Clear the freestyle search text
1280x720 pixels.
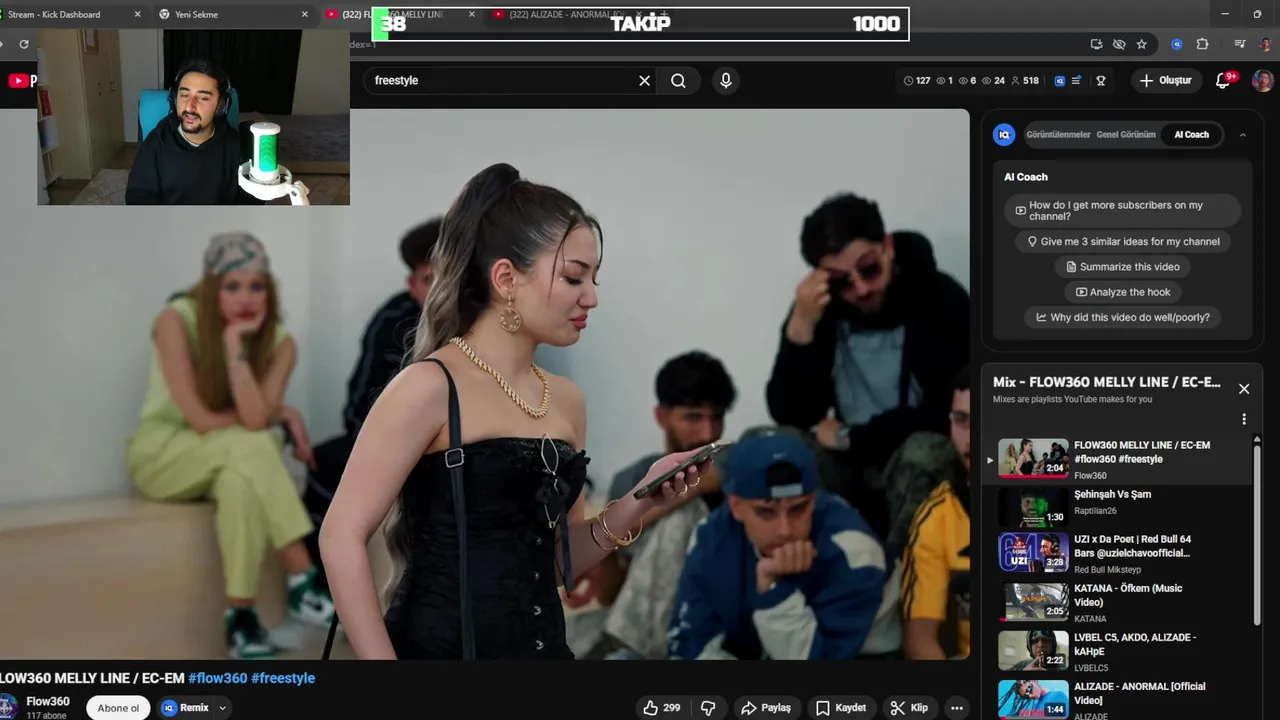tap(644, 81)
